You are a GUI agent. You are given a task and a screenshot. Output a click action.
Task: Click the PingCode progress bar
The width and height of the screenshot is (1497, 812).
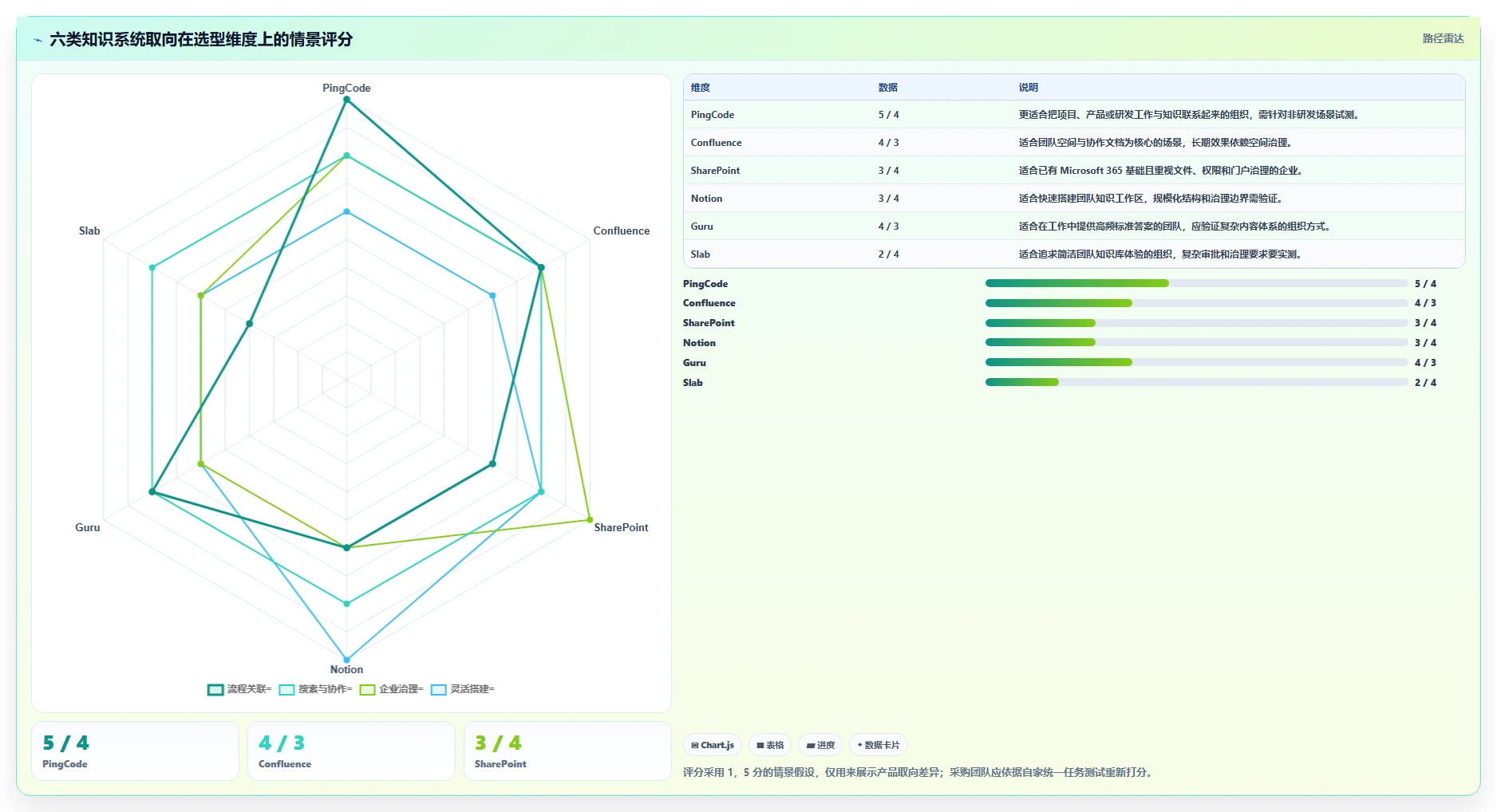point(1197,283)
